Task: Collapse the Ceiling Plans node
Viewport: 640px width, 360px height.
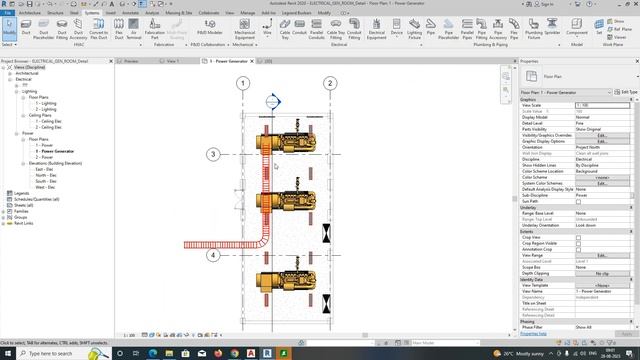Action: tap(23, 116)
